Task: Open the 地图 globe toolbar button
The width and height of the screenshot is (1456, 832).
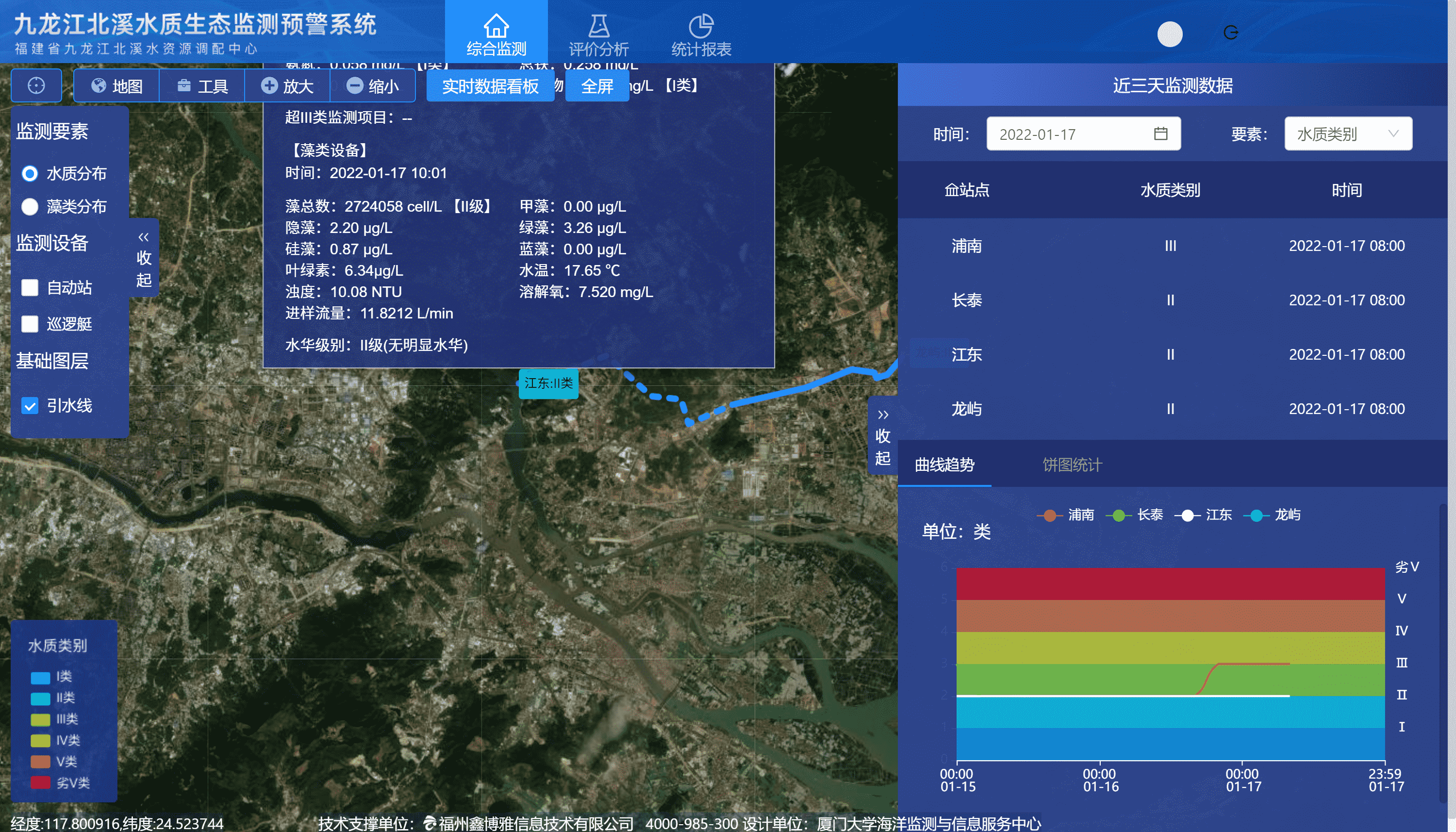Action: click(x=116, y=86)
